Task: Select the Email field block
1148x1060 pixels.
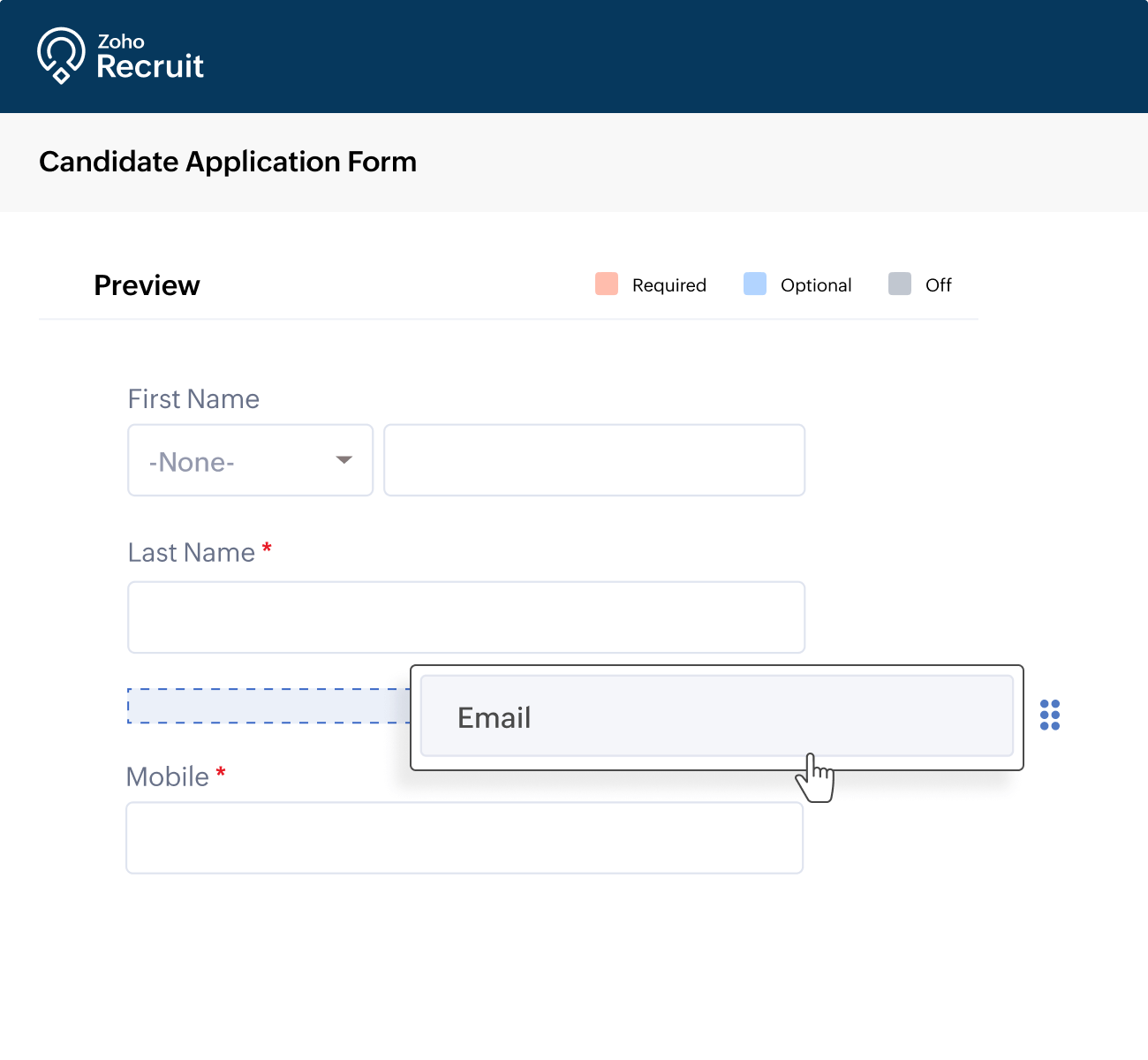Action: click(x=717, y=716)
